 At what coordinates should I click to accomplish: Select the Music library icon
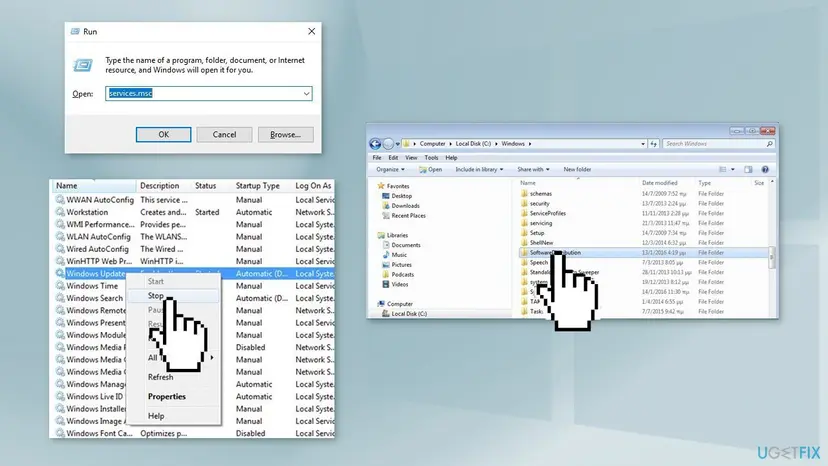[x=385, y=255]
